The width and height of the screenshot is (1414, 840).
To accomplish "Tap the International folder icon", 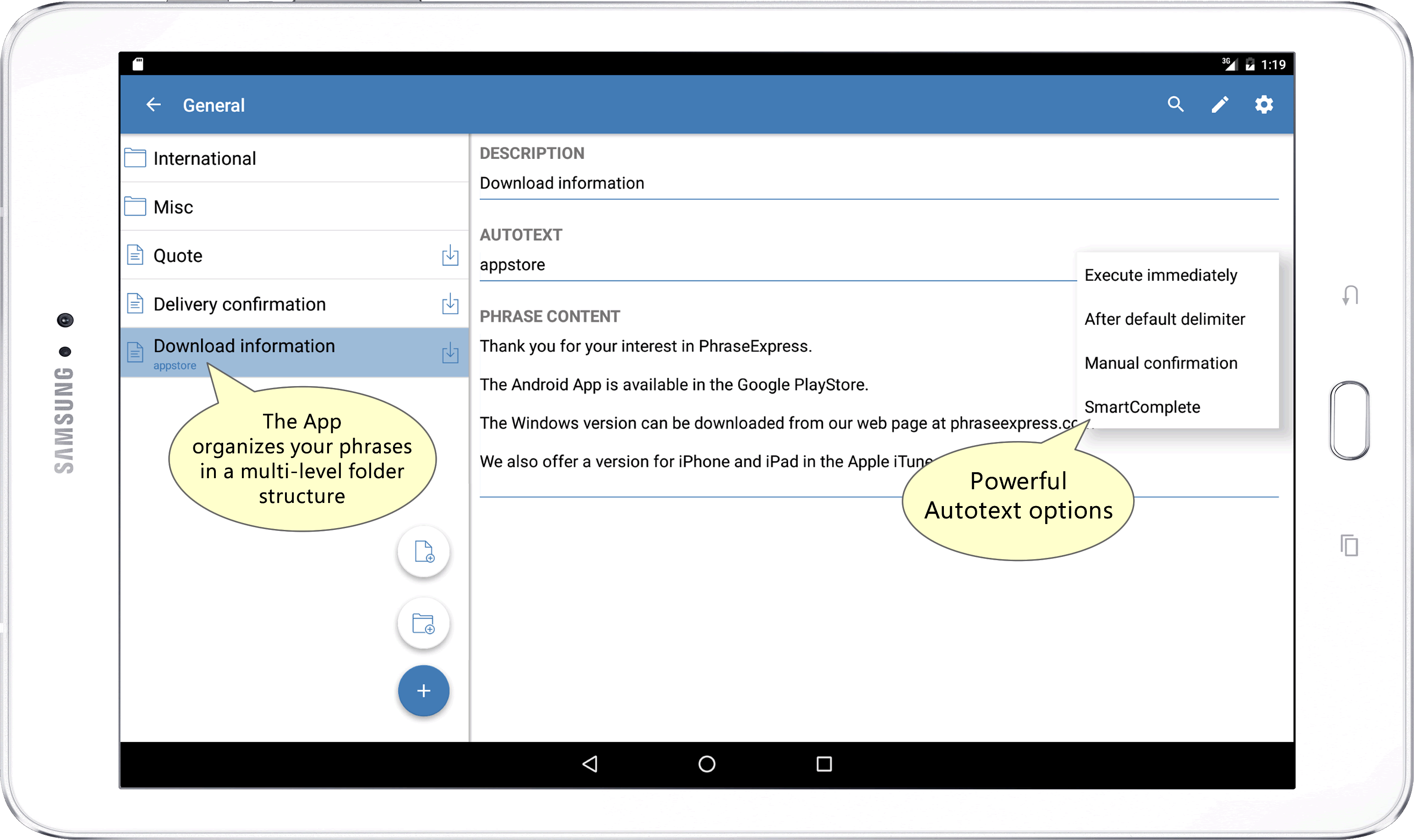I will 135,158.
